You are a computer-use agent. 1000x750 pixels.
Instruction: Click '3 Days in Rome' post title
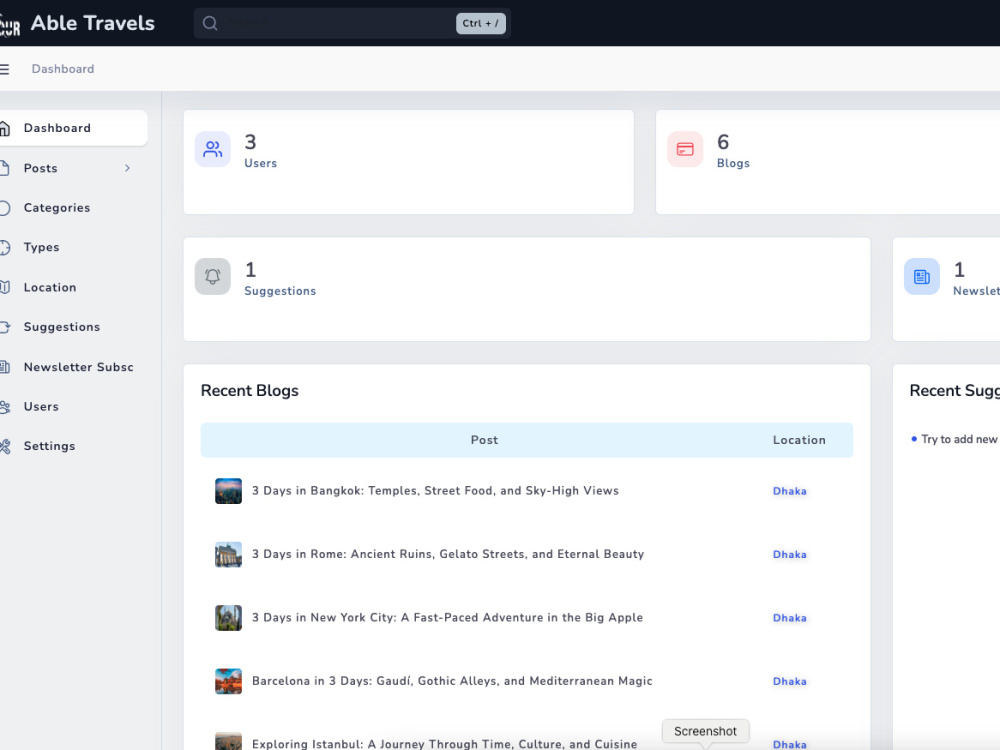pyautogui.click(x=448, y=554)
